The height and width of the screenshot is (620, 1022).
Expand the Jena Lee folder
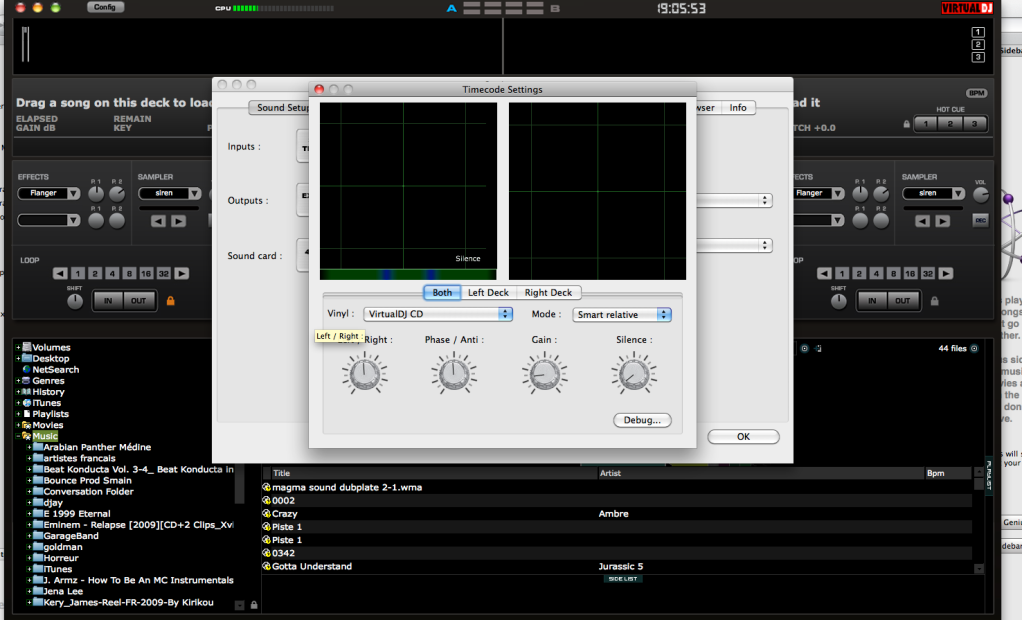(29, 591)
